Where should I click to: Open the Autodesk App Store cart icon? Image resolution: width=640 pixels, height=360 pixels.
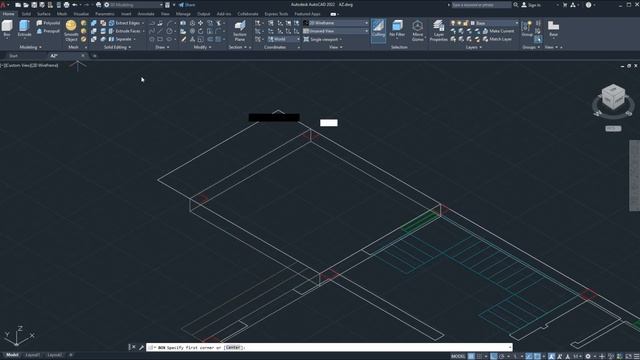click(565, 5)
